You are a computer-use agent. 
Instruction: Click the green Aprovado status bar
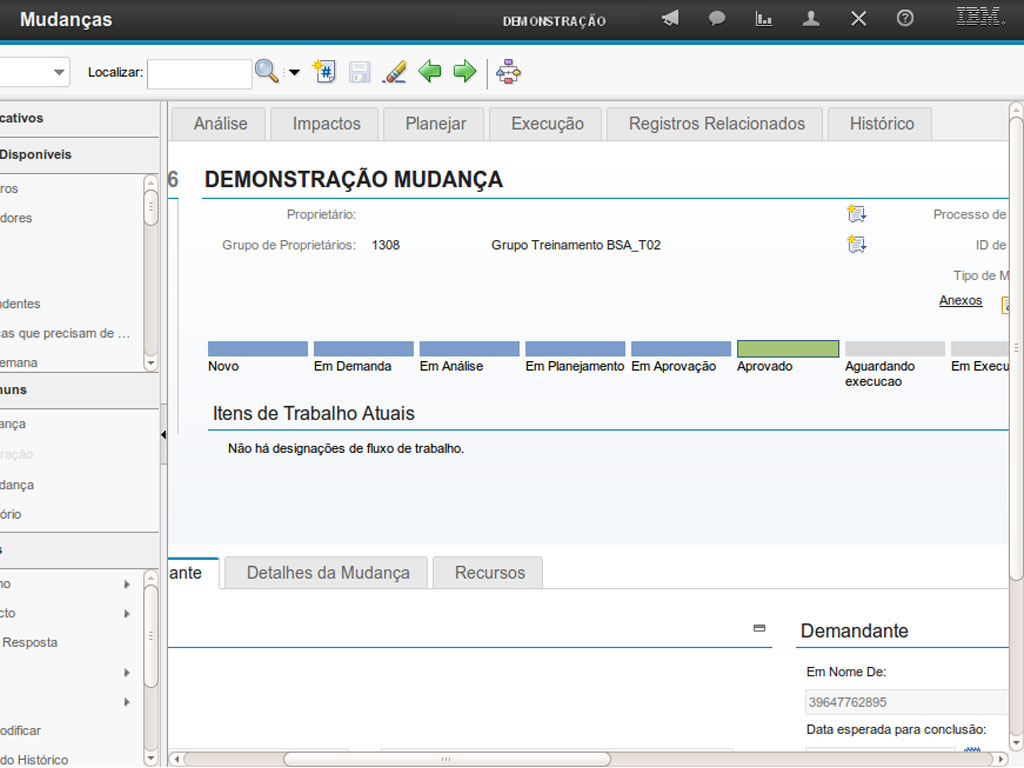pyautogui.click(x=787, y=349)
